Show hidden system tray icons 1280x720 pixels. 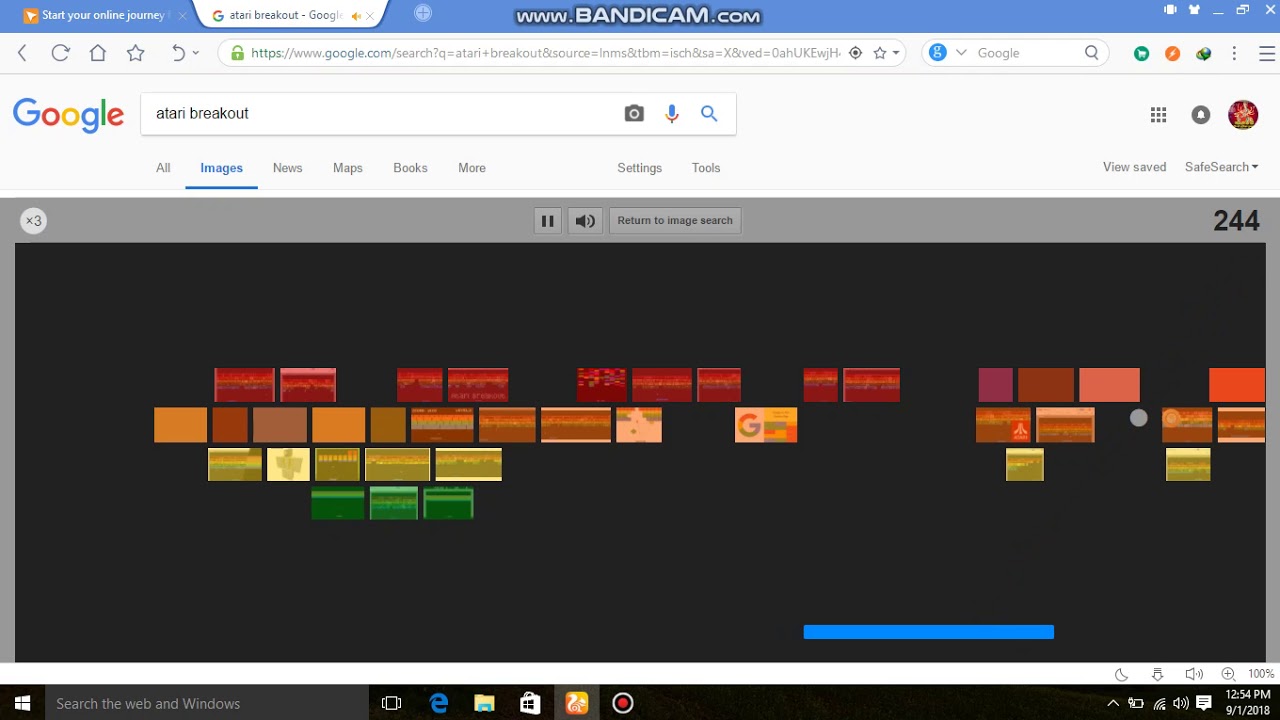click(1113, 703)
